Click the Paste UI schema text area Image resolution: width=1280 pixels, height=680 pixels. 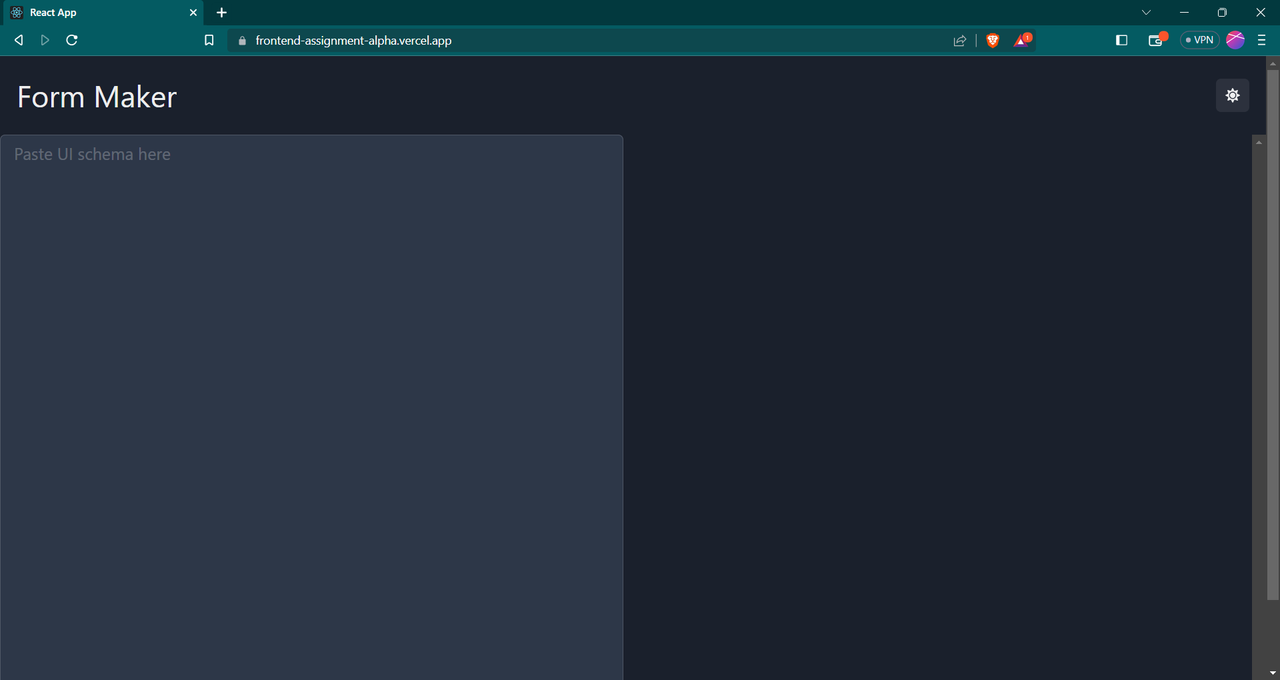(311, 407)
